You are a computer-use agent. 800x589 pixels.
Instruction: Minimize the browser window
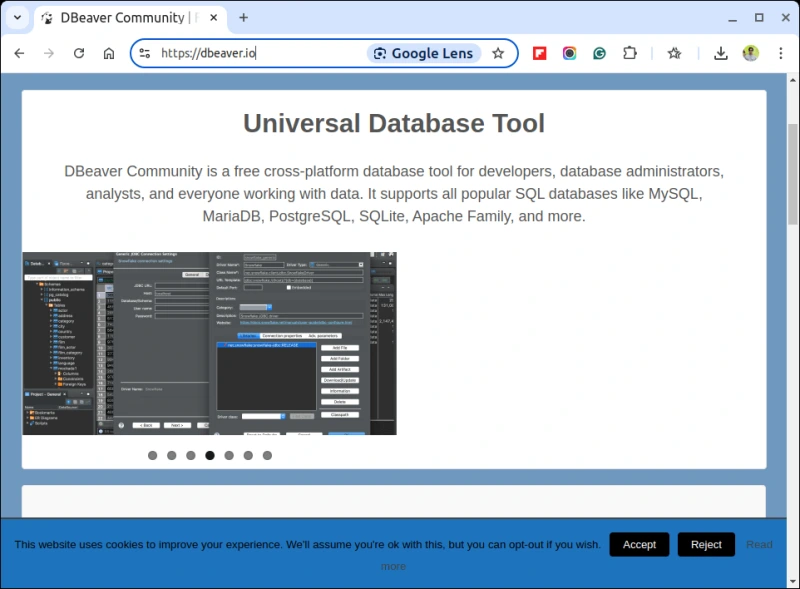pyautogui.click(x=733, y=18)
